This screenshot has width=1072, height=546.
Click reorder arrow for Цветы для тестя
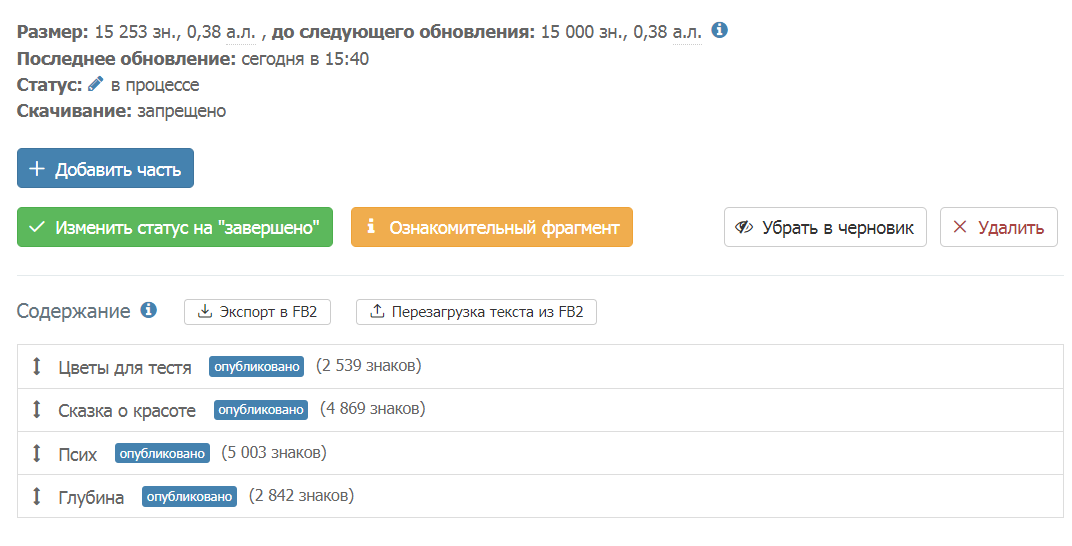(37, 366)
